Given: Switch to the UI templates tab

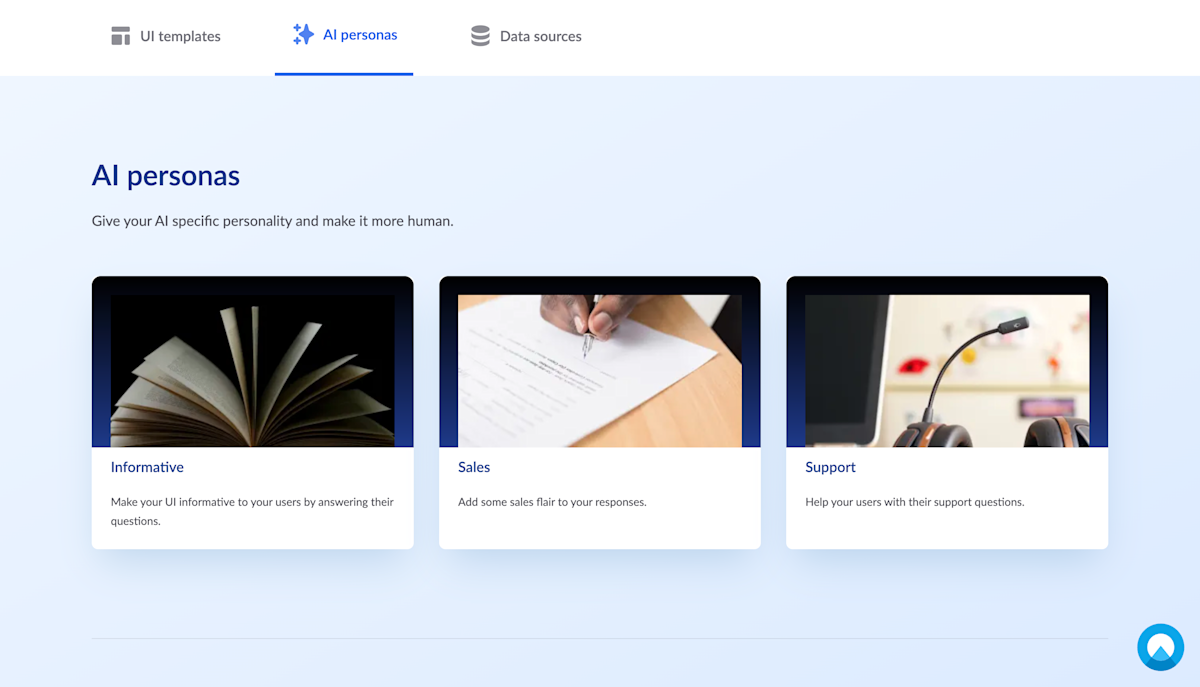Looking at the screenshot, I should coord(166,36).
